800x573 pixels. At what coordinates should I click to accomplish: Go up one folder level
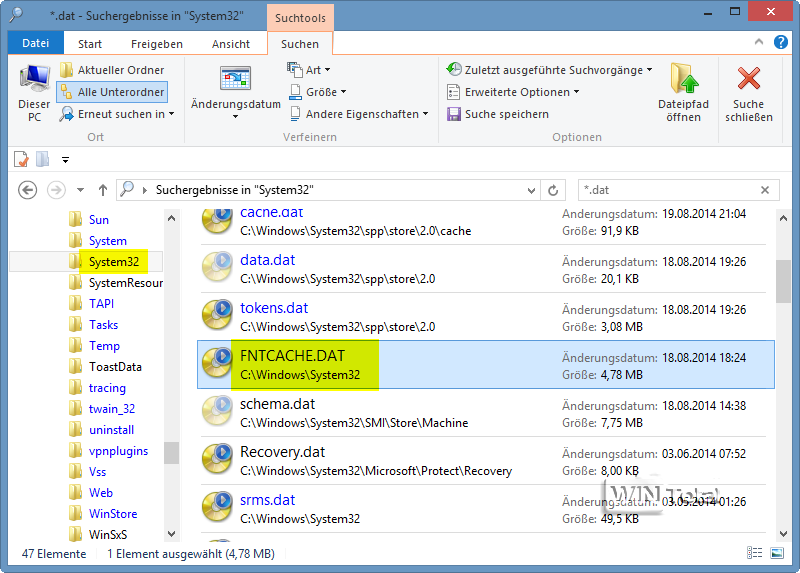click(x=103, y=190)
